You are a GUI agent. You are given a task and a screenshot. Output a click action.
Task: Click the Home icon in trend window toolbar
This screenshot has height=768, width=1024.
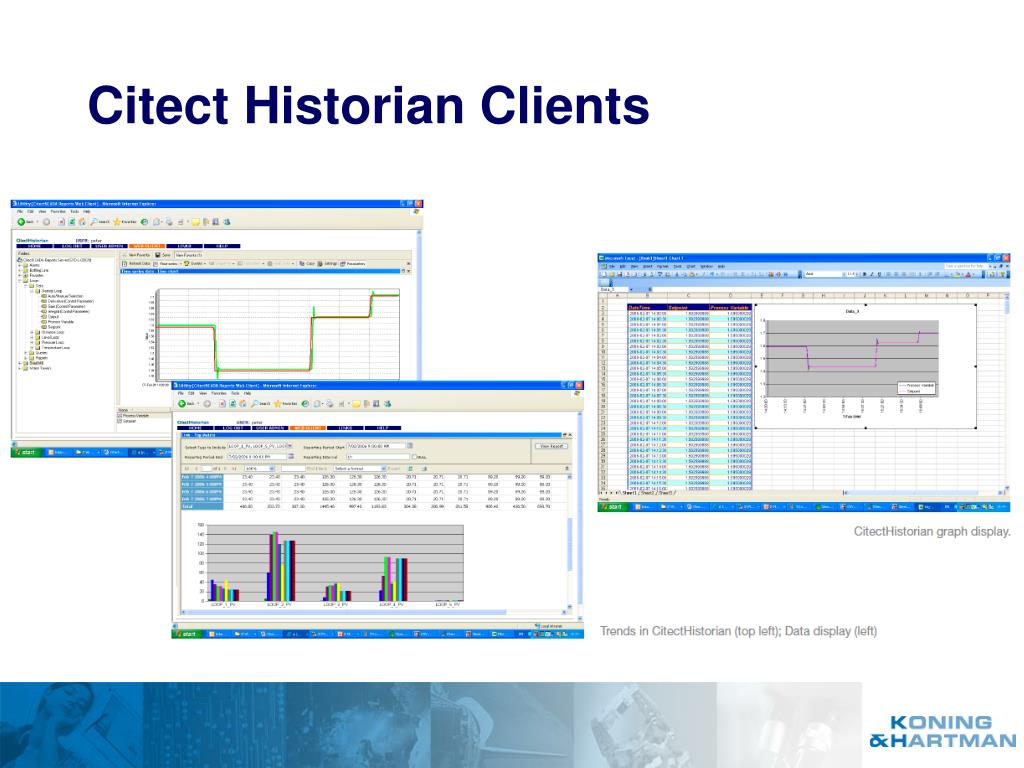pyautogui.click(x=82, y=222)
